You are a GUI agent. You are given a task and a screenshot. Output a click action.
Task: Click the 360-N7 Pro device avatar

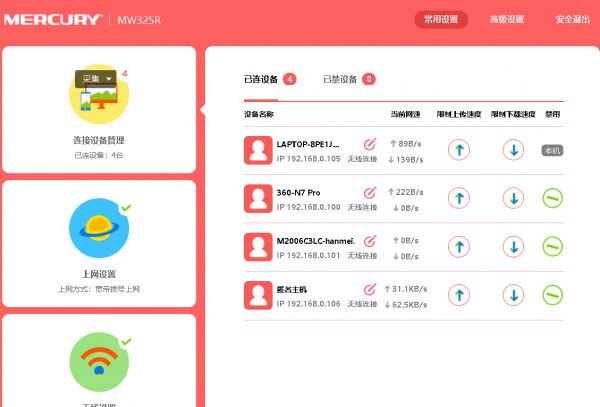(258, 199)
